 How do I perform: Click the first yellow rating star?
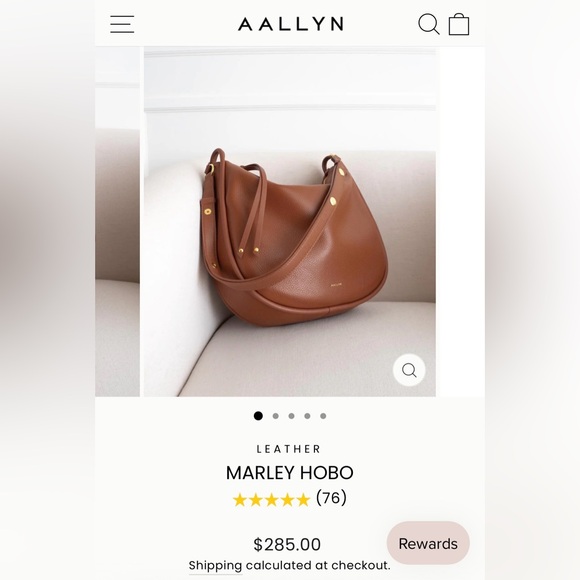point(240,500)
